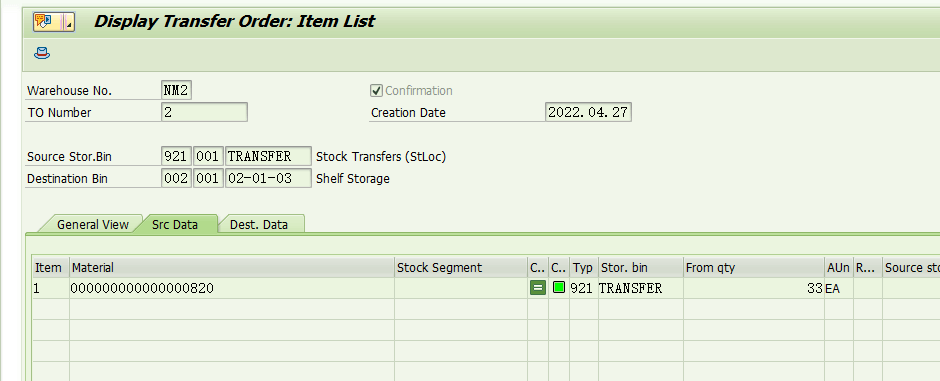Select the Warehouse No. field NM2
The image size is (940, 381).
click(x=177, y=90)
